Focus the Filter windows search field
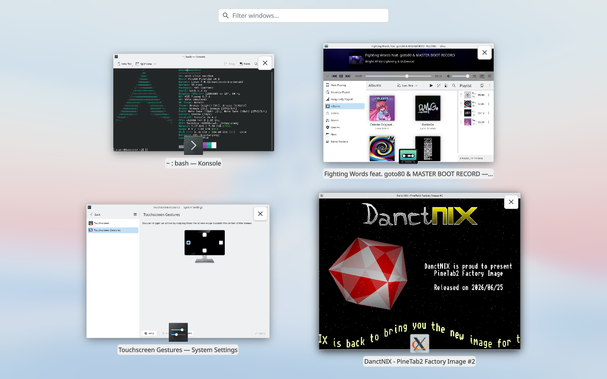Screen dimensions: 607x379 click(303, 15)
